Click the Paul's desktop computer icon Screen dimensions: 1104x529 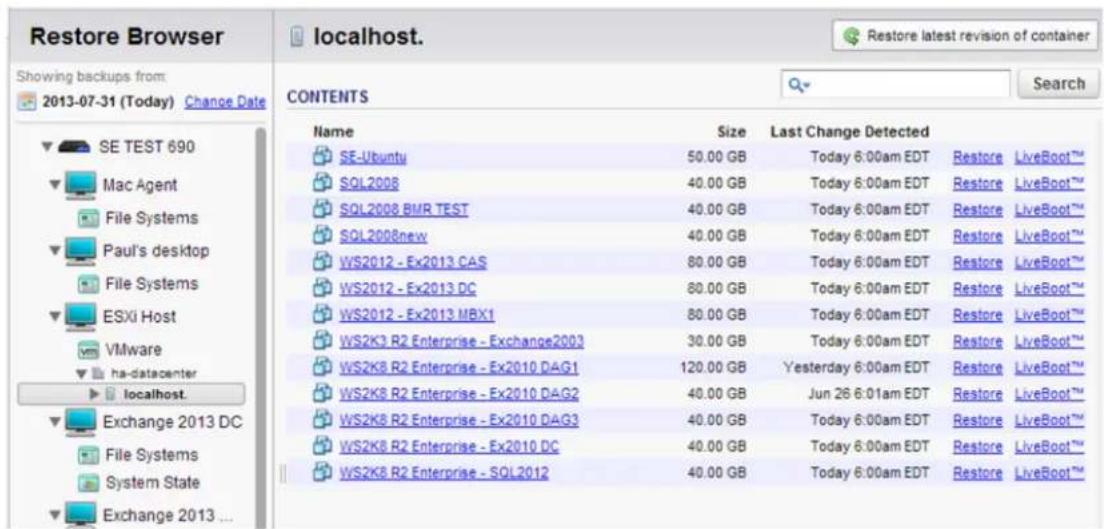tap(81, 252)
